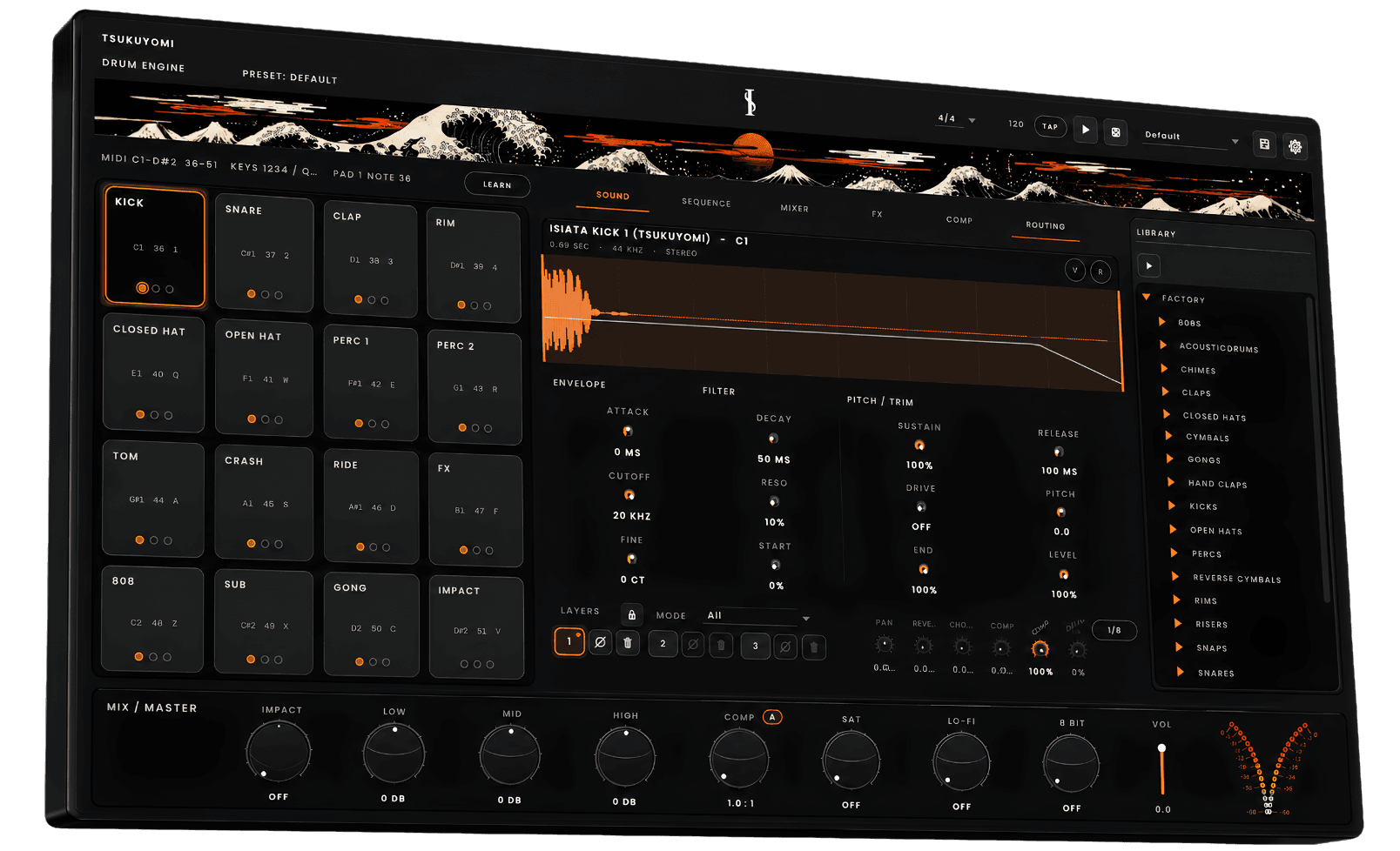Open the Default preset dropdown
This screenshot has height=851, width=1400.
[1191, 137]
